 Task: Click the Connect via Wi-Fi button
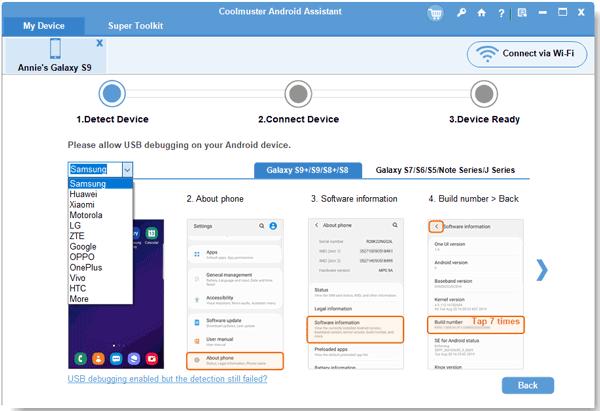(x=527, y=54)
